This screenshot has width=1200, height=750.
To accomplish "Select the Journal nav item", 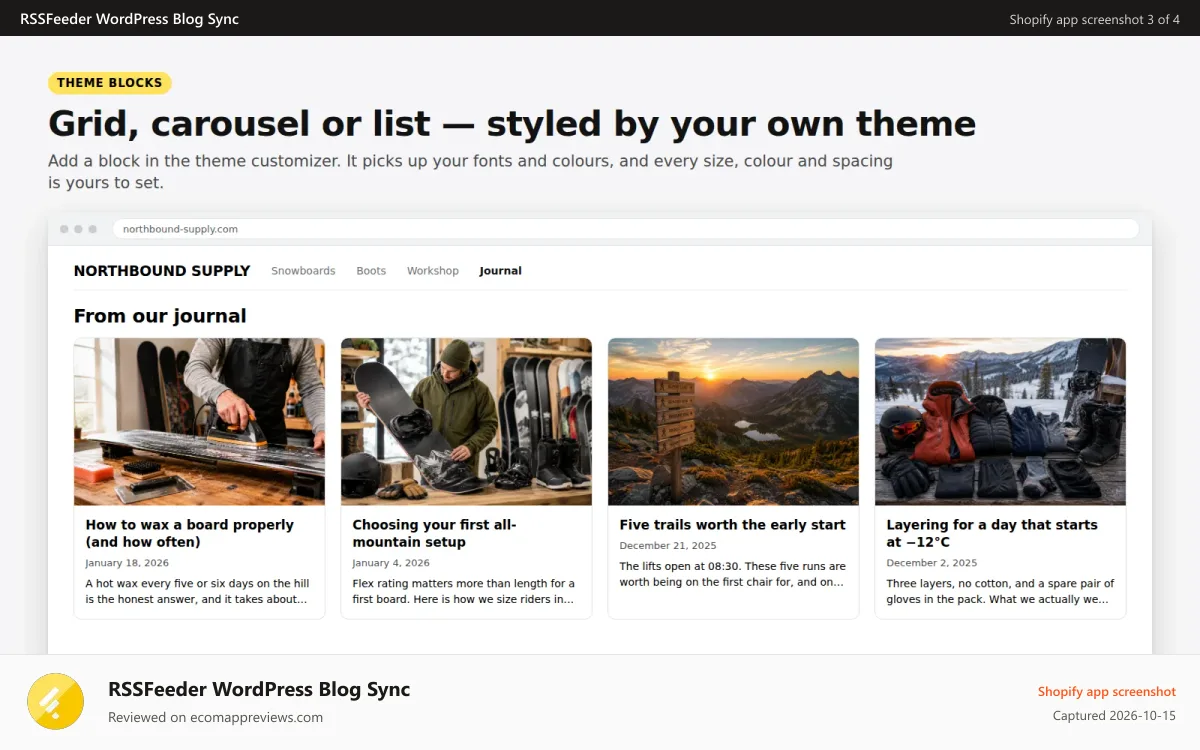I will (x=500, y=271).
